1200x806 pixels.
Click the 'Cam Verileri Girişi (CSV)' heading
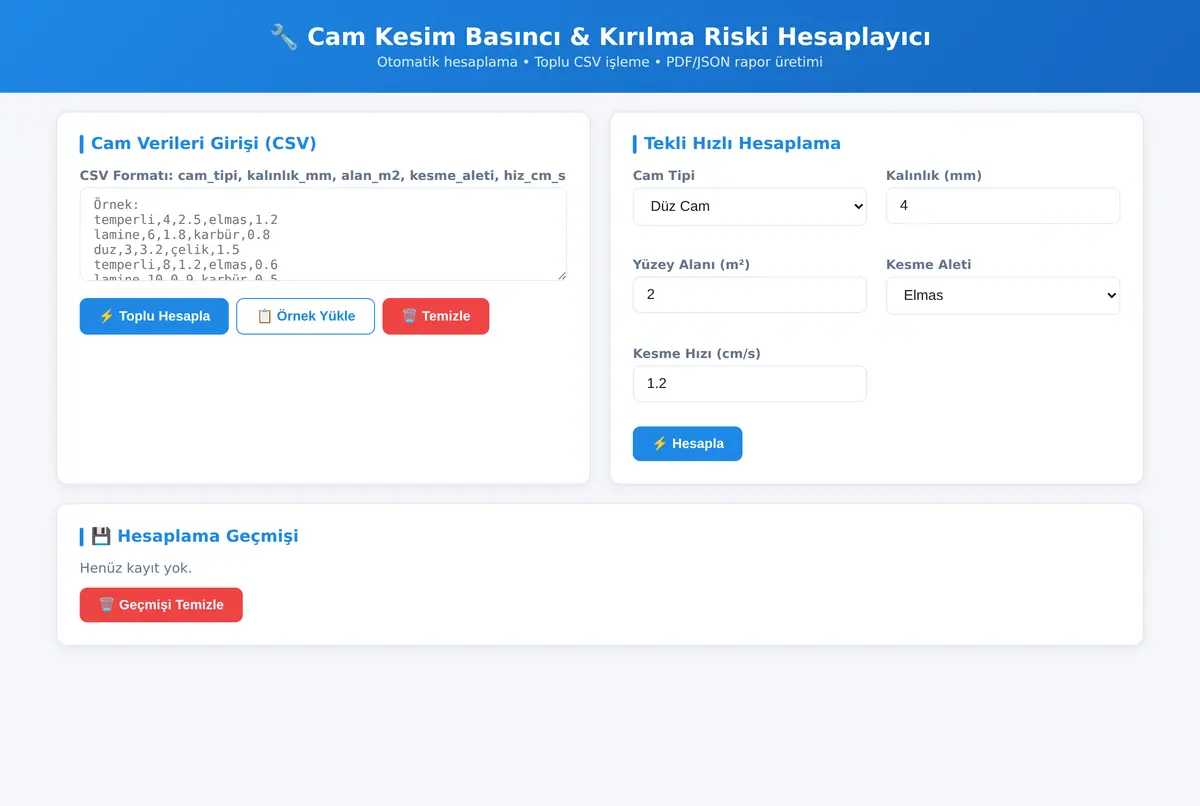[203, 144]
